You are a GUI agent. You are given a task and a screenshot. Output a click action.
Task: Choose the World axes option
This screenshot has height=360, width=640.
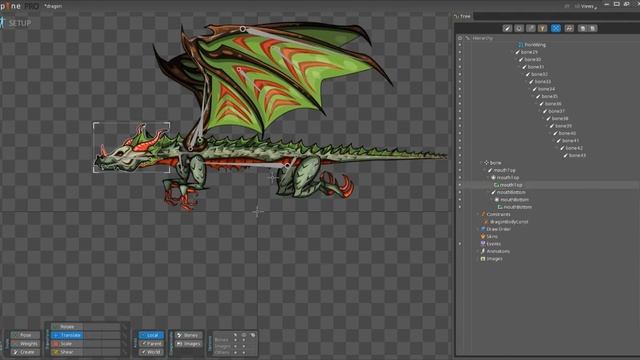pos(151,352)
